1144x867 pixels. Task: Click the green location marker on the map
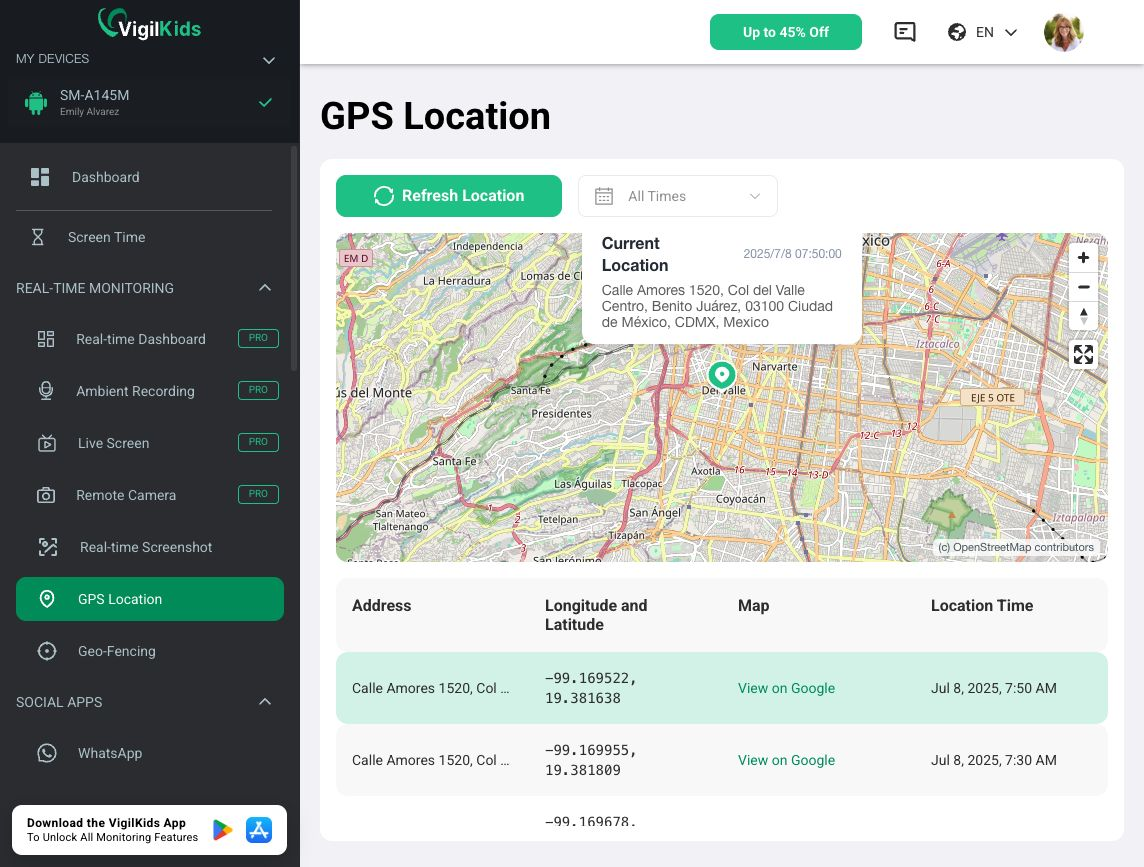(x=722, y=375)
